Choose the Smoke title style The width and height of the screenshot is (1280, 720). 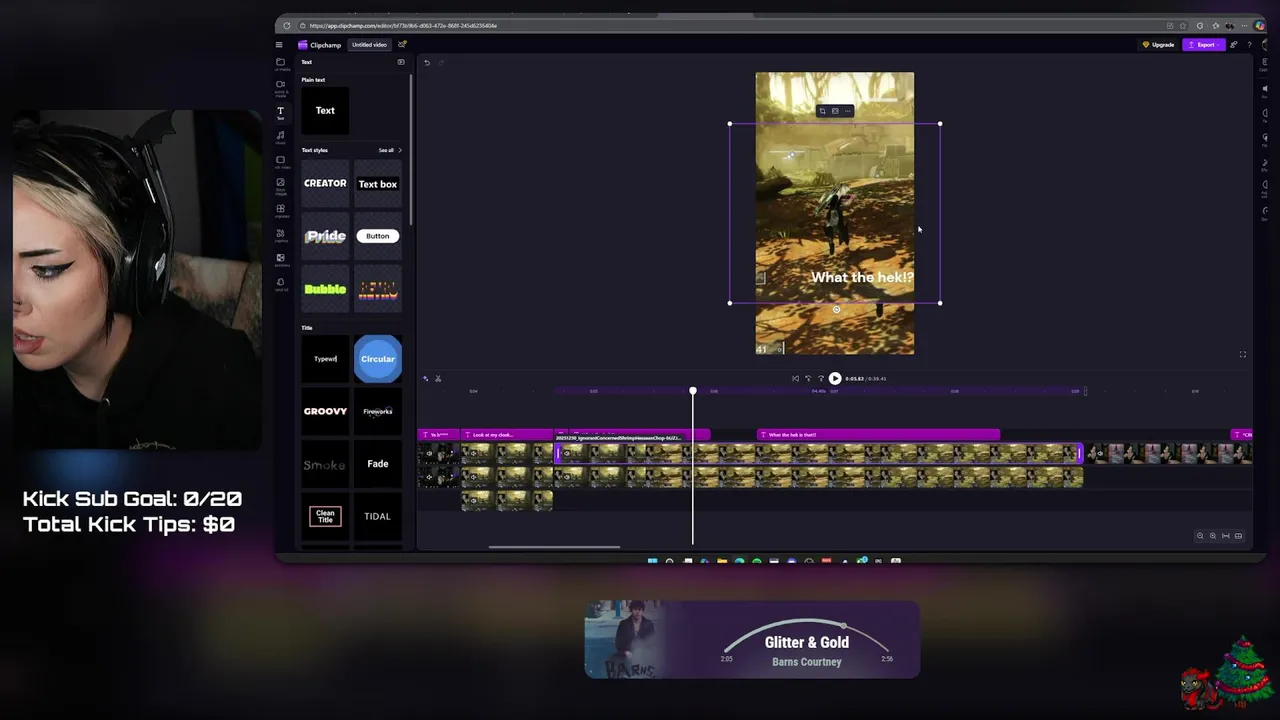325,464
